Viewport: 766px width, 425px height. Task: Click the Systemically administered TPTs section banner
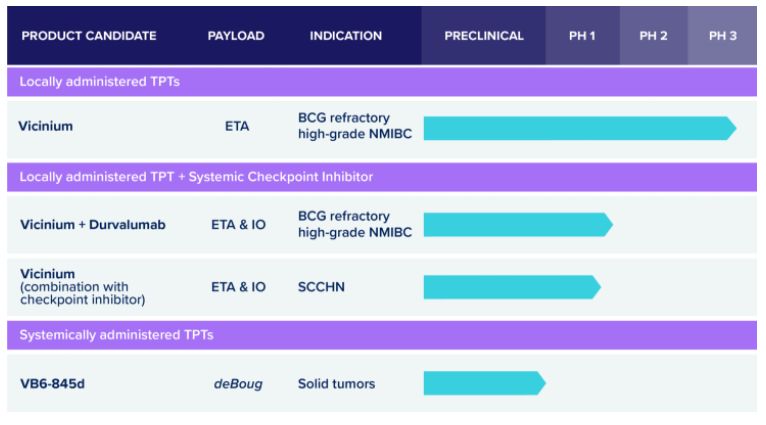pos(382,335)
